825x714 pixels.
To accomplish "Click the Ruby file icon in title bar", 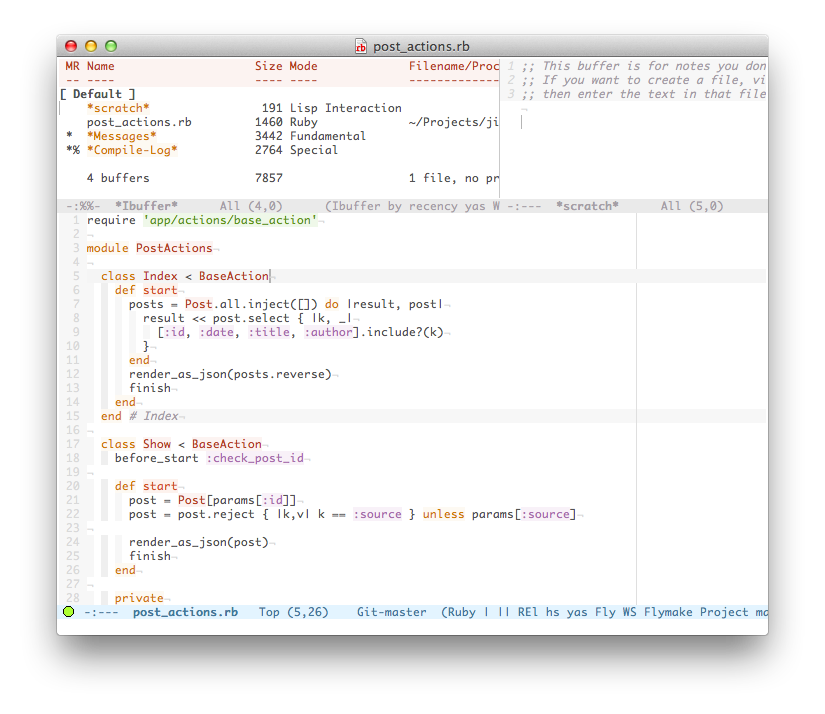I will tap(361, 46).
